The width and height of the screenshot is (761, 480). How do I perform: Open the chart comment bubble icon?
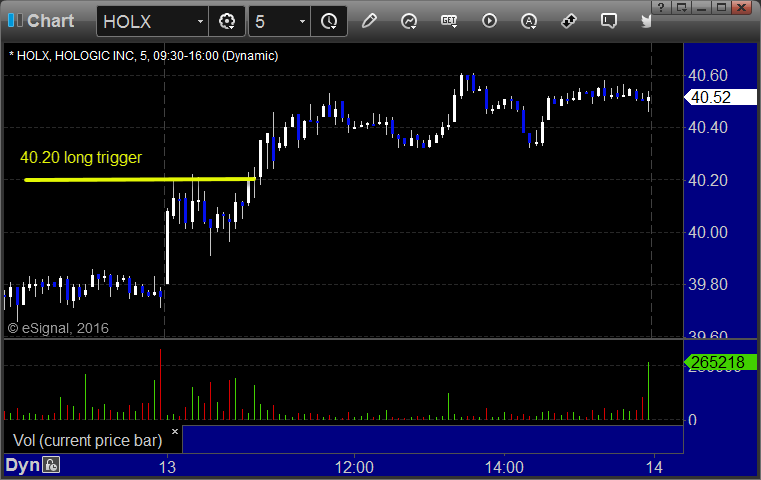coord(609,21)
